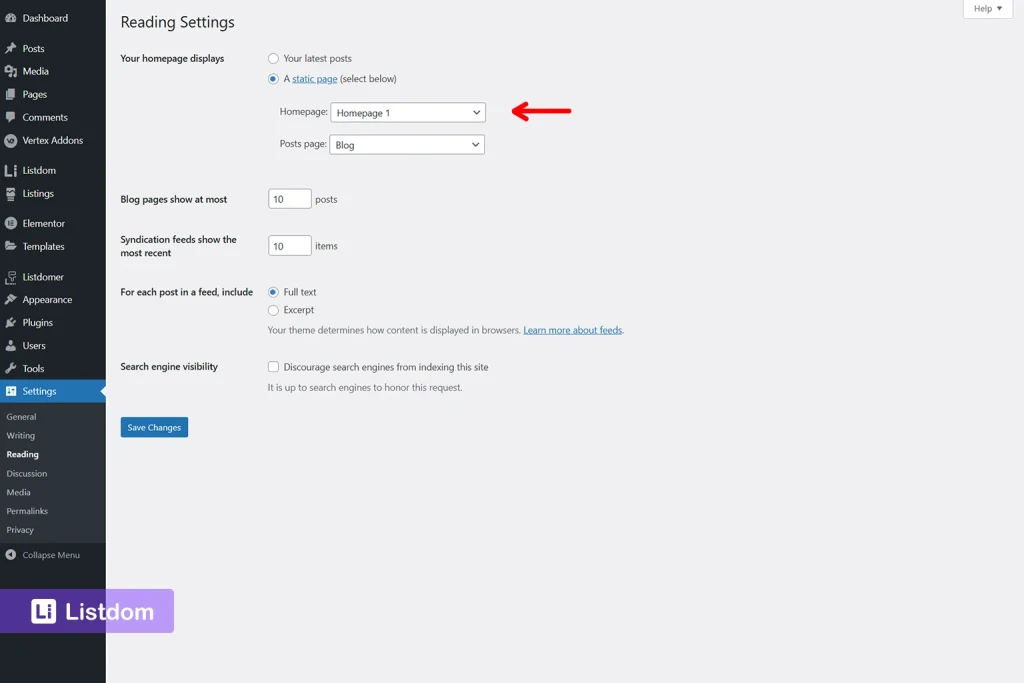Select the 'Excerpt' feed option
The width and height of the screenshot is (1024, 683).
click(x=272, y=310)
